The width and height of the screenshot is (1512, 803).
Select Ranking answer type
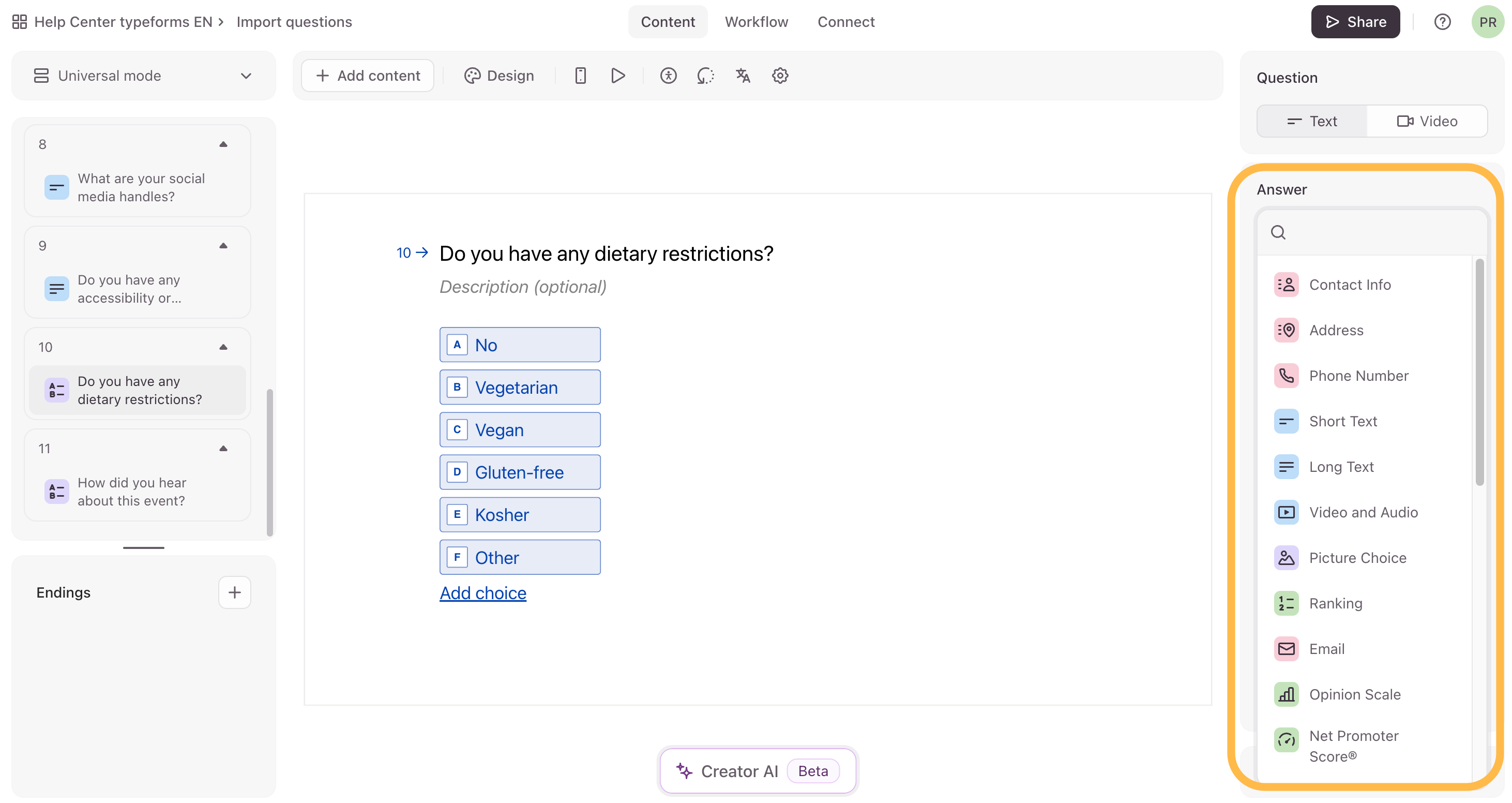click(x=1335, y=603)
